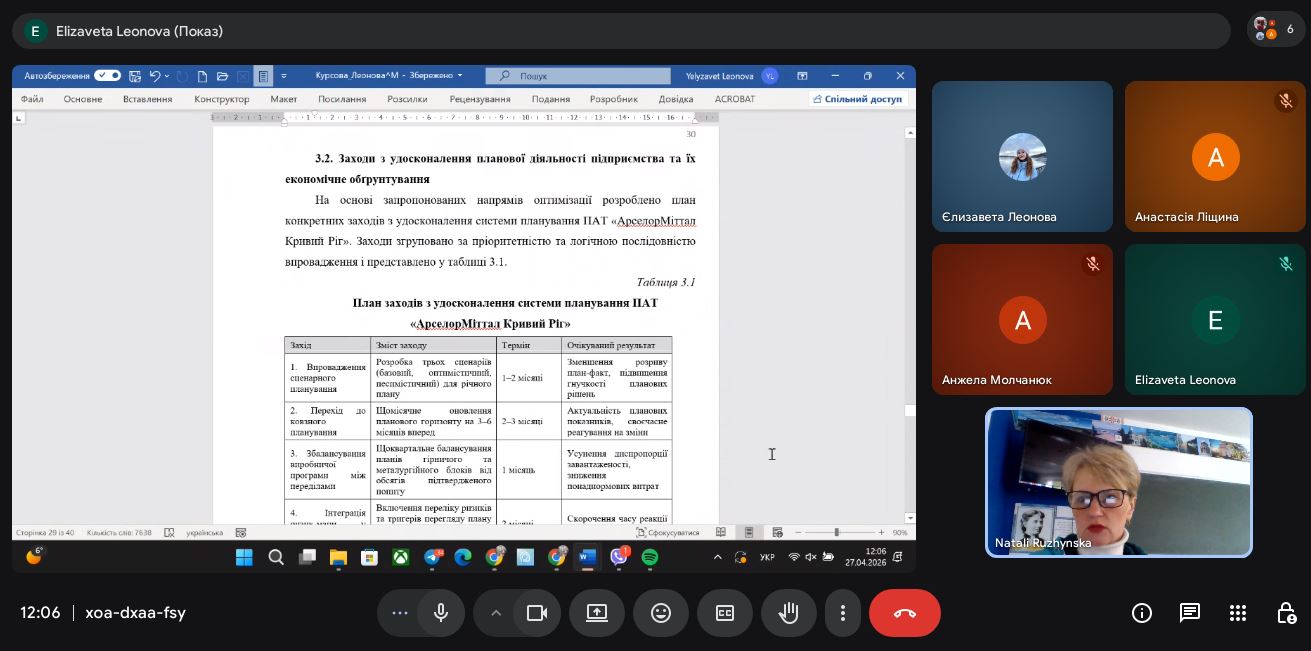Image resolution: width=1311 pixels, height=651 pixels.
Task: Open the Activities grid icon
Action: click(x=1238, y=613)
